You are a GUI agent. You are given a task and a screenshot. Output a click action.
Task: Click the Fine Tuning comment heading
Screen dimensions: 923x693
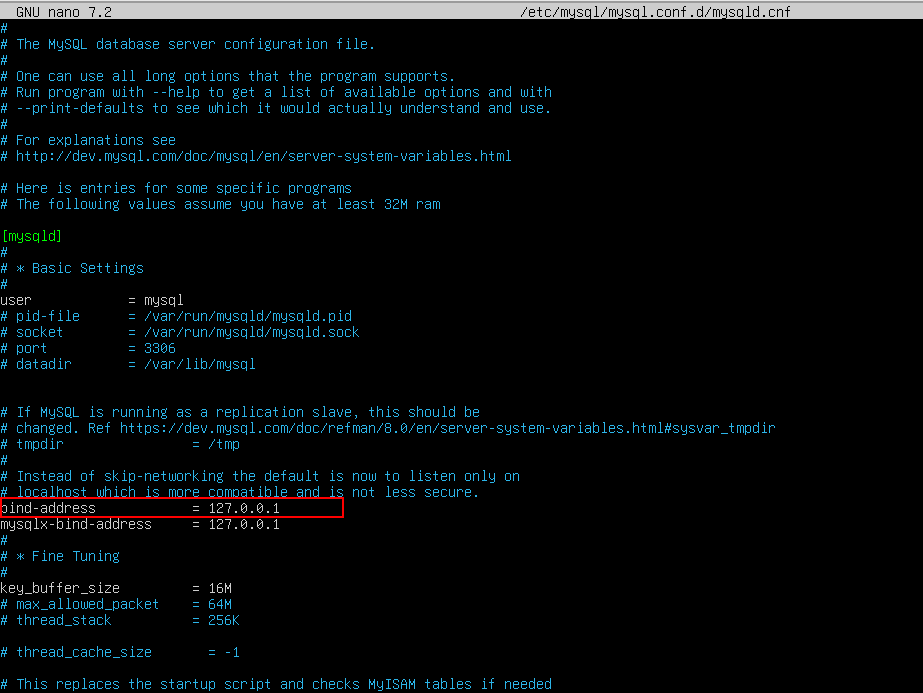74,556
